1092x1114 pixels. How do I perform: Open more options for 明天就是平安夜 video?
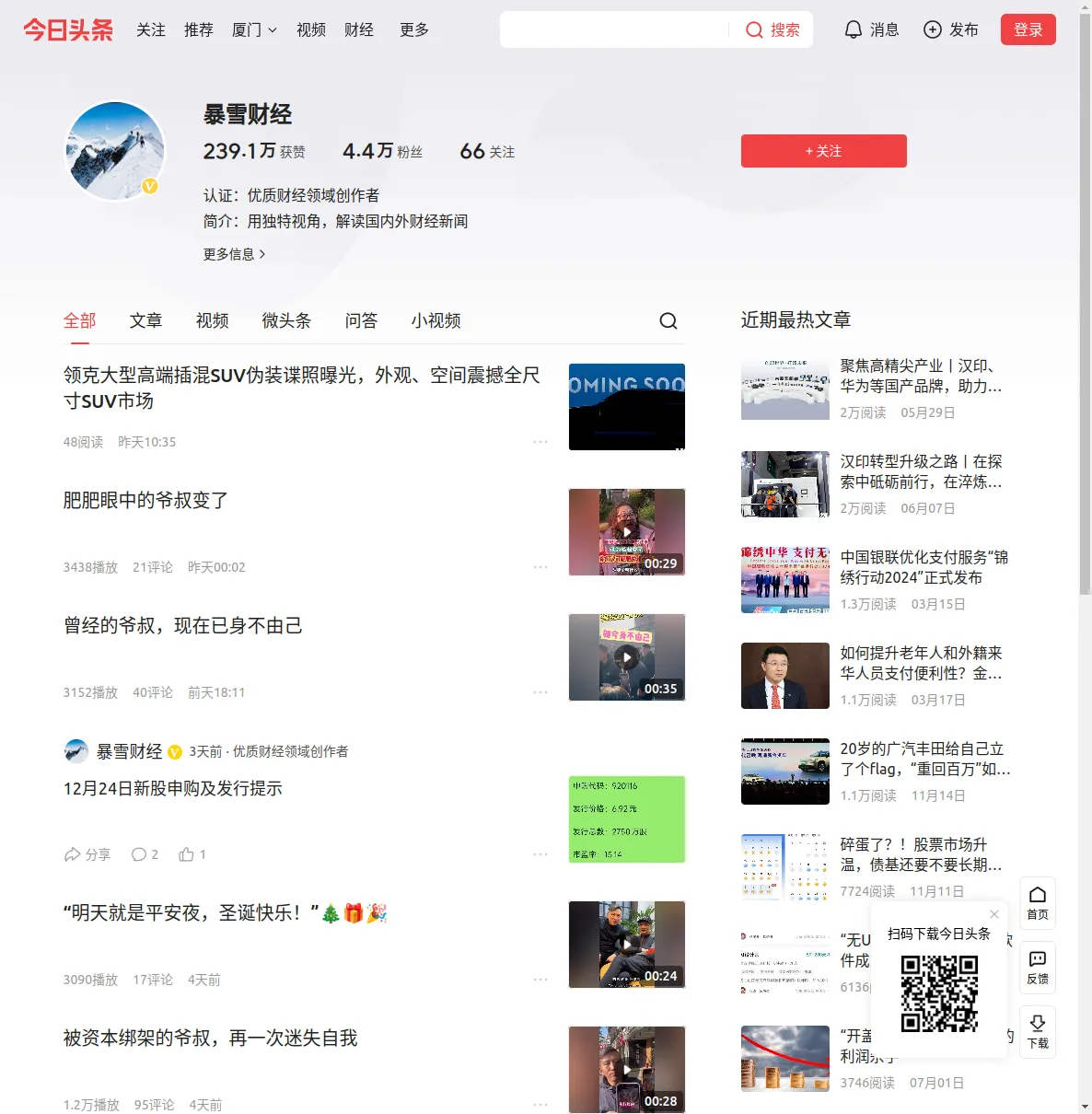coord(540,980)
